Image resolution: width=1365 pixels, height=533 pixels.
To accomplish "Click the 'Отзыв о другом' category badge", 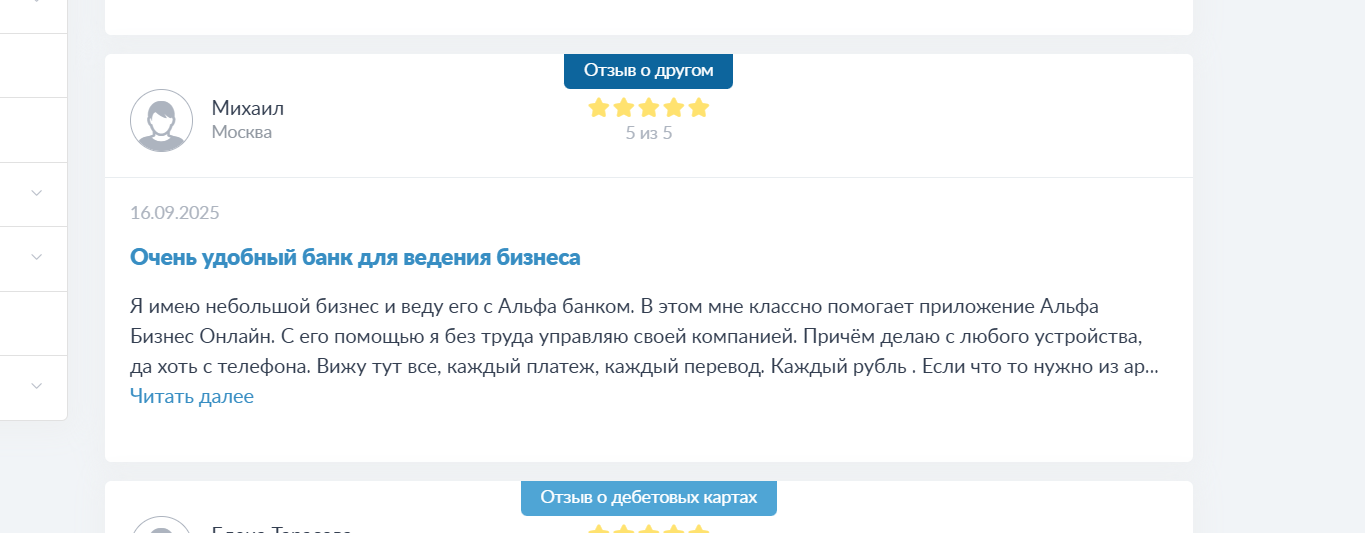I will [x=648, y=71].
